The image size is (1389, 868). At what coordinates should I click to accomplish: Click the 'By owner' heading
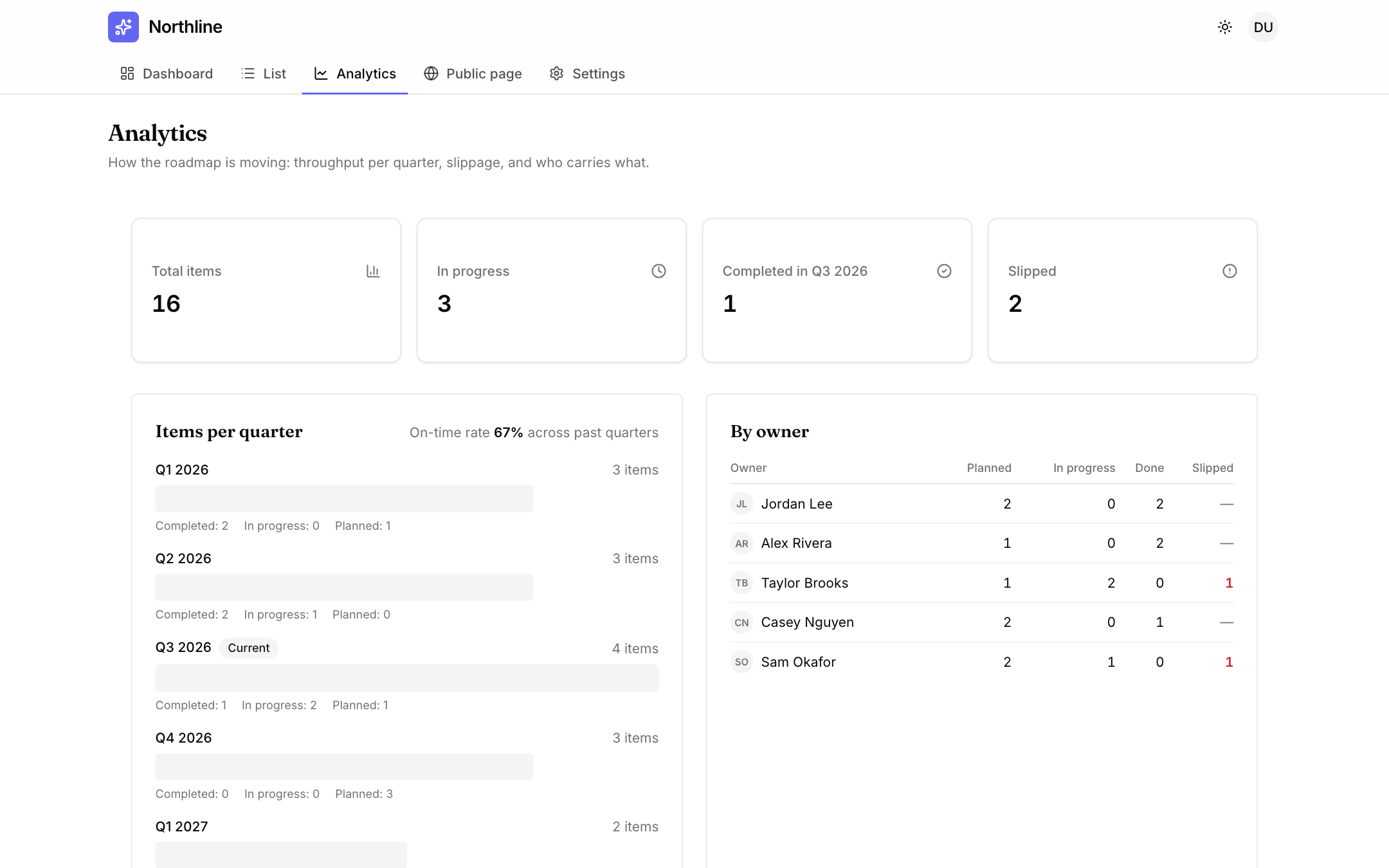770,431
